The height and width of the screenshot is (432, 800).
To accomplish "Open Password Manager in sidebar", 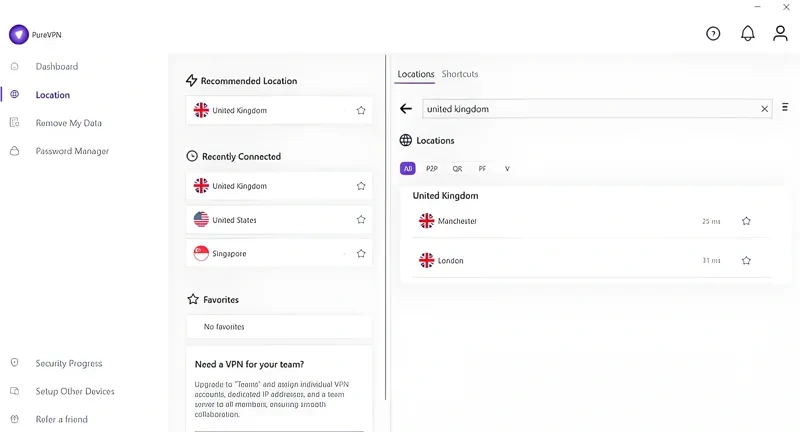I will click(x=72, y=151).
